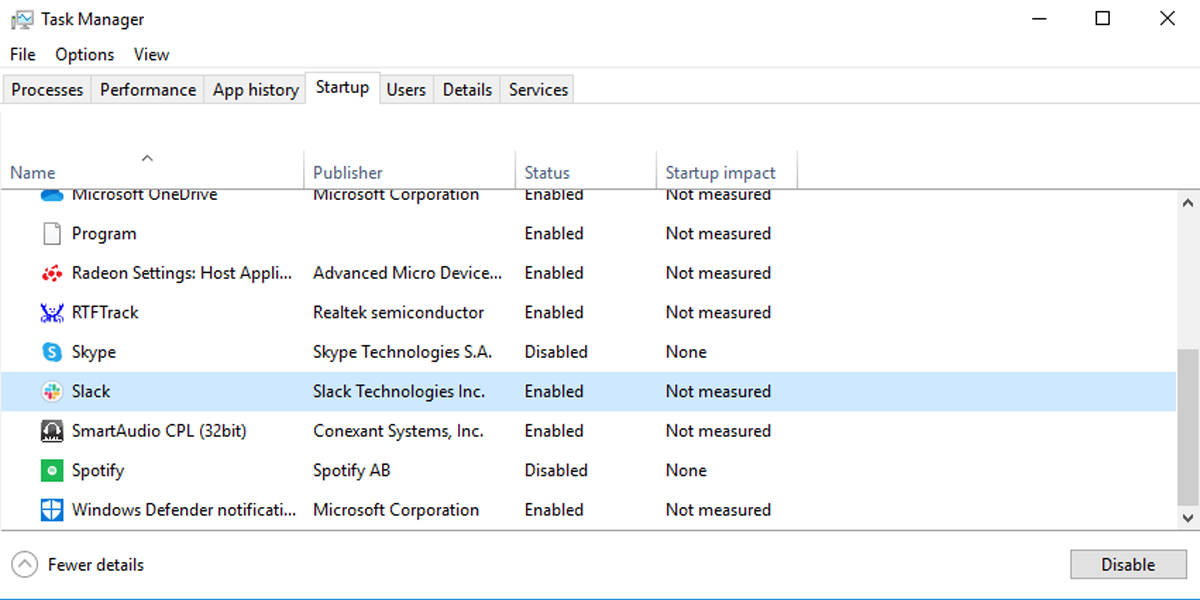Sort by the Startup impact column

(720, 173)
